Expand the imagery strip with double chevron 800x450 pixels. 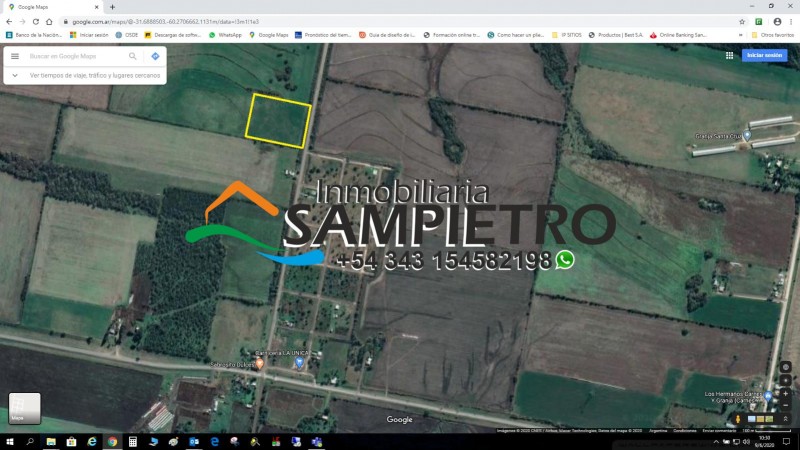pyautogui.click(x=786, y=419)
